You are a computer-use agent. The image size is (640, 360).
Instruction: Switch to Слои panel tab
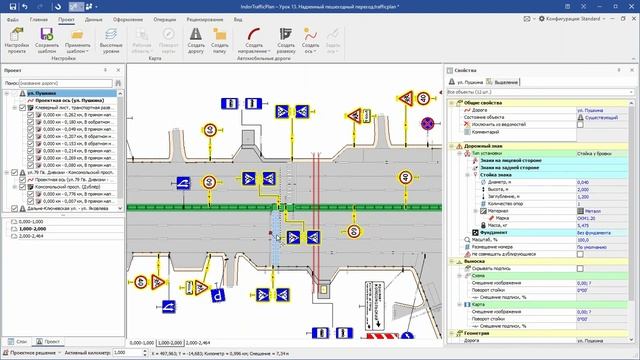click(17, 341)
